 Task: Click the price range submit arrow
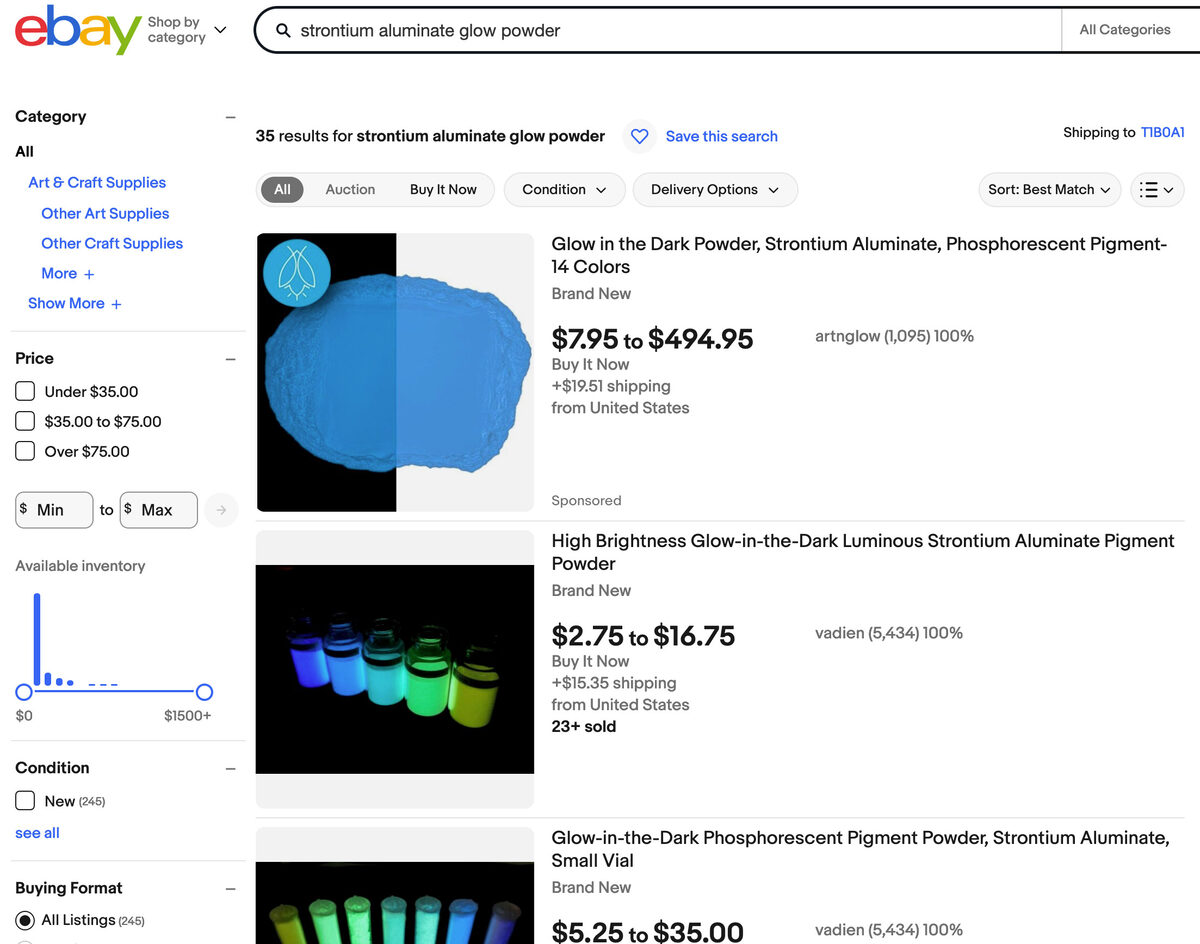(x=221, y=510)
